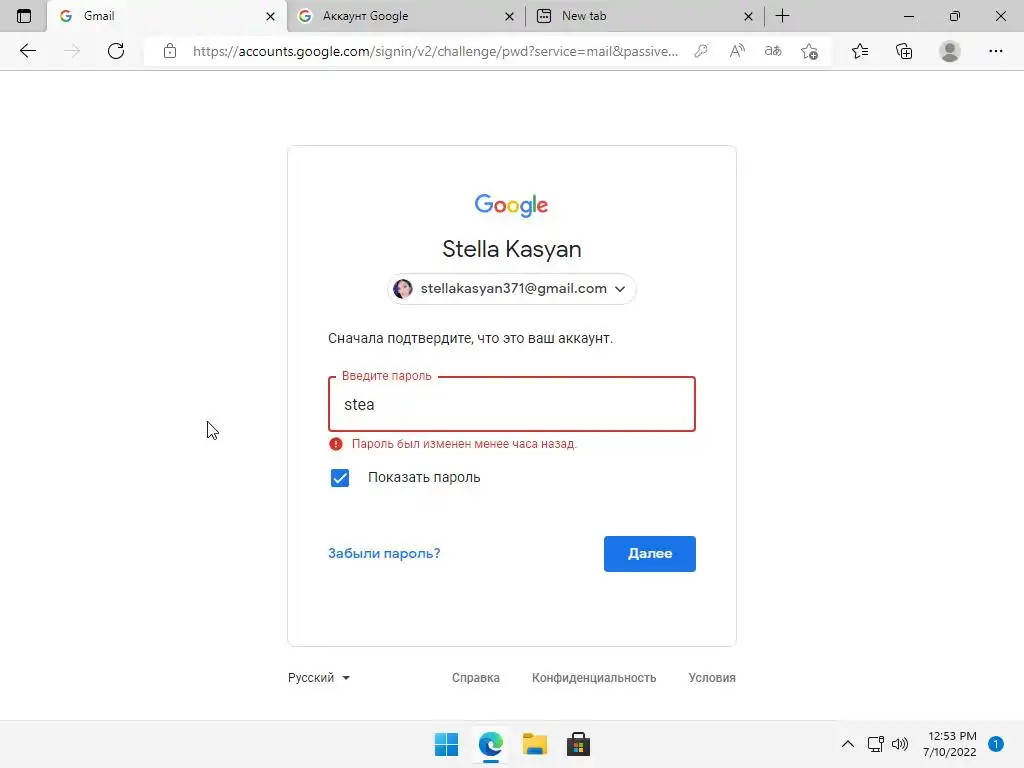
Task: Open a new browser tab
Action: (782, 16)
